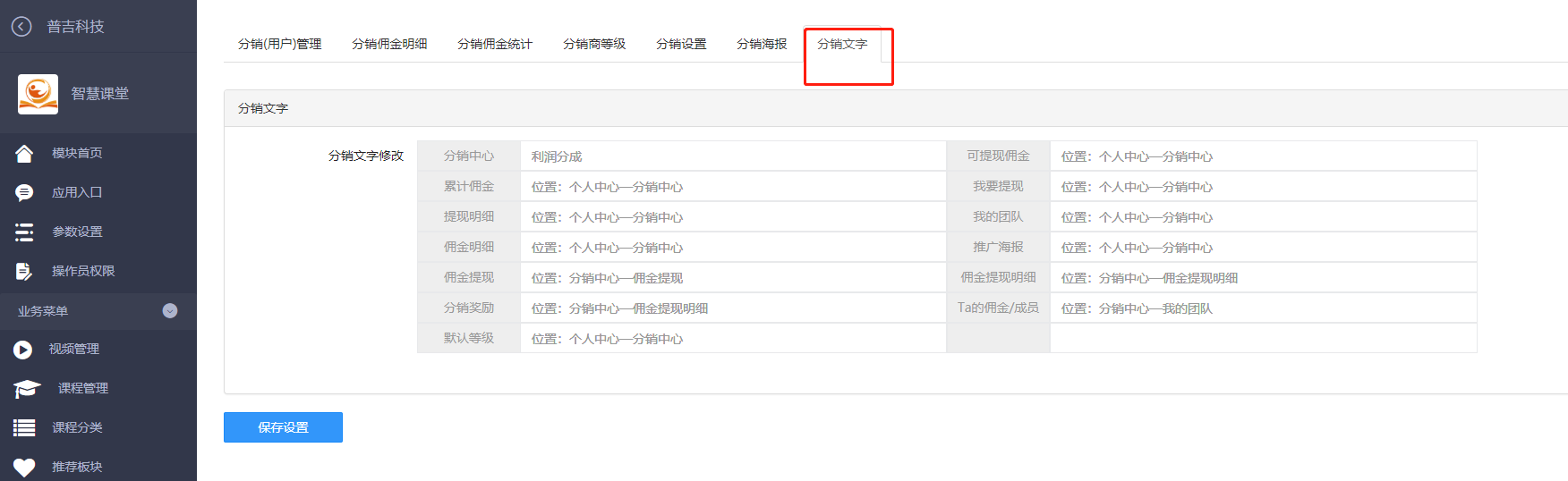Screen dimensions: 1568x481
Task: Click the 佣金提现 text input field
Action: point(733,278)
